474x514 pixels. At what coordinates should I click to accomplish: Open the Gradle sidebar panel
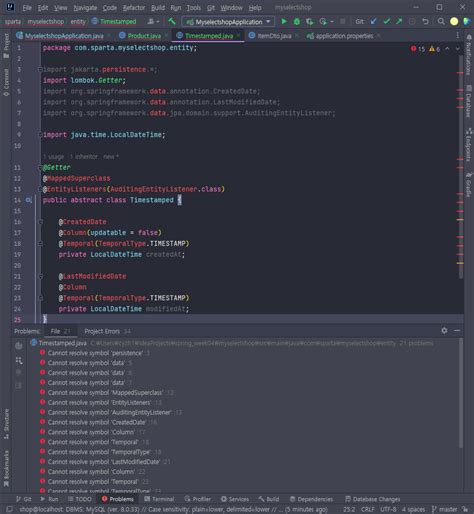click(468, 185)
